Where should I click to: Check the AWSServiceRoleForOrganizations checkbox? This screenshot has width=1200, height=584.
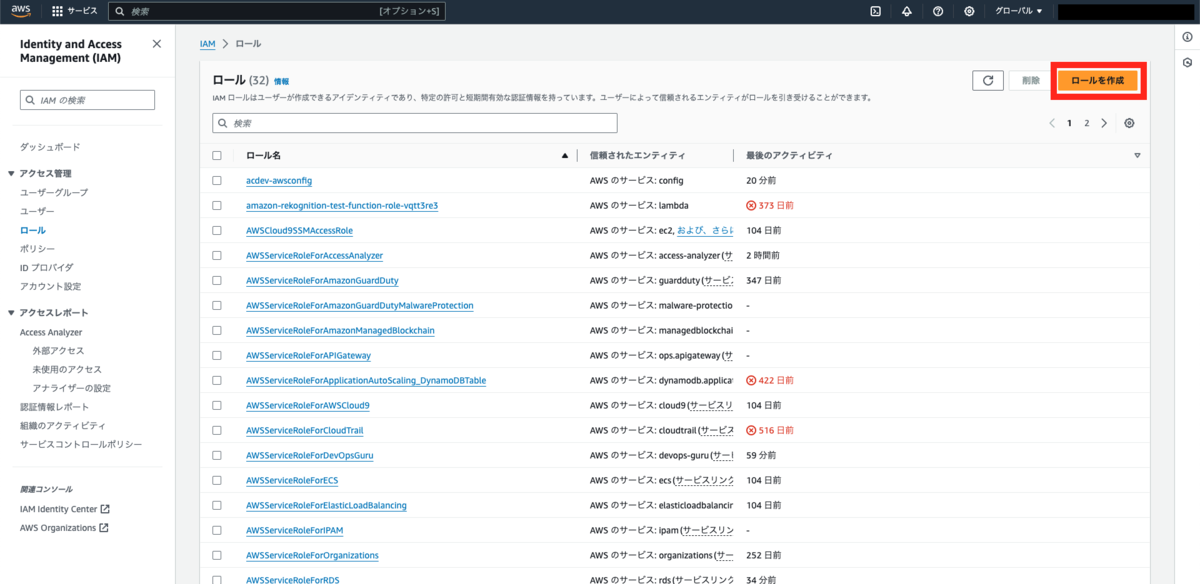[217, 556]
